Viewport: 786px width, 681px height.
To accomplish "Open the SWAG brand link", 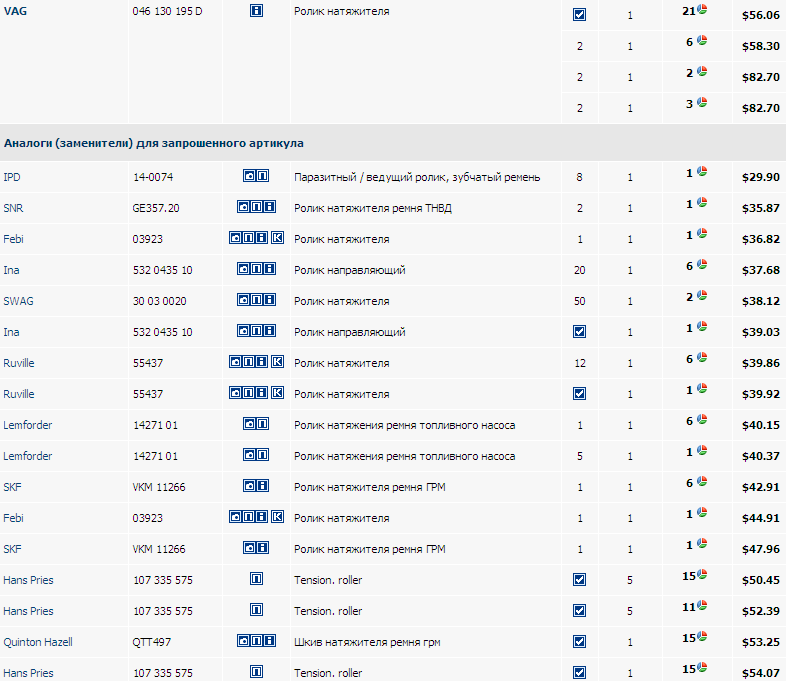I will (18, 301).
